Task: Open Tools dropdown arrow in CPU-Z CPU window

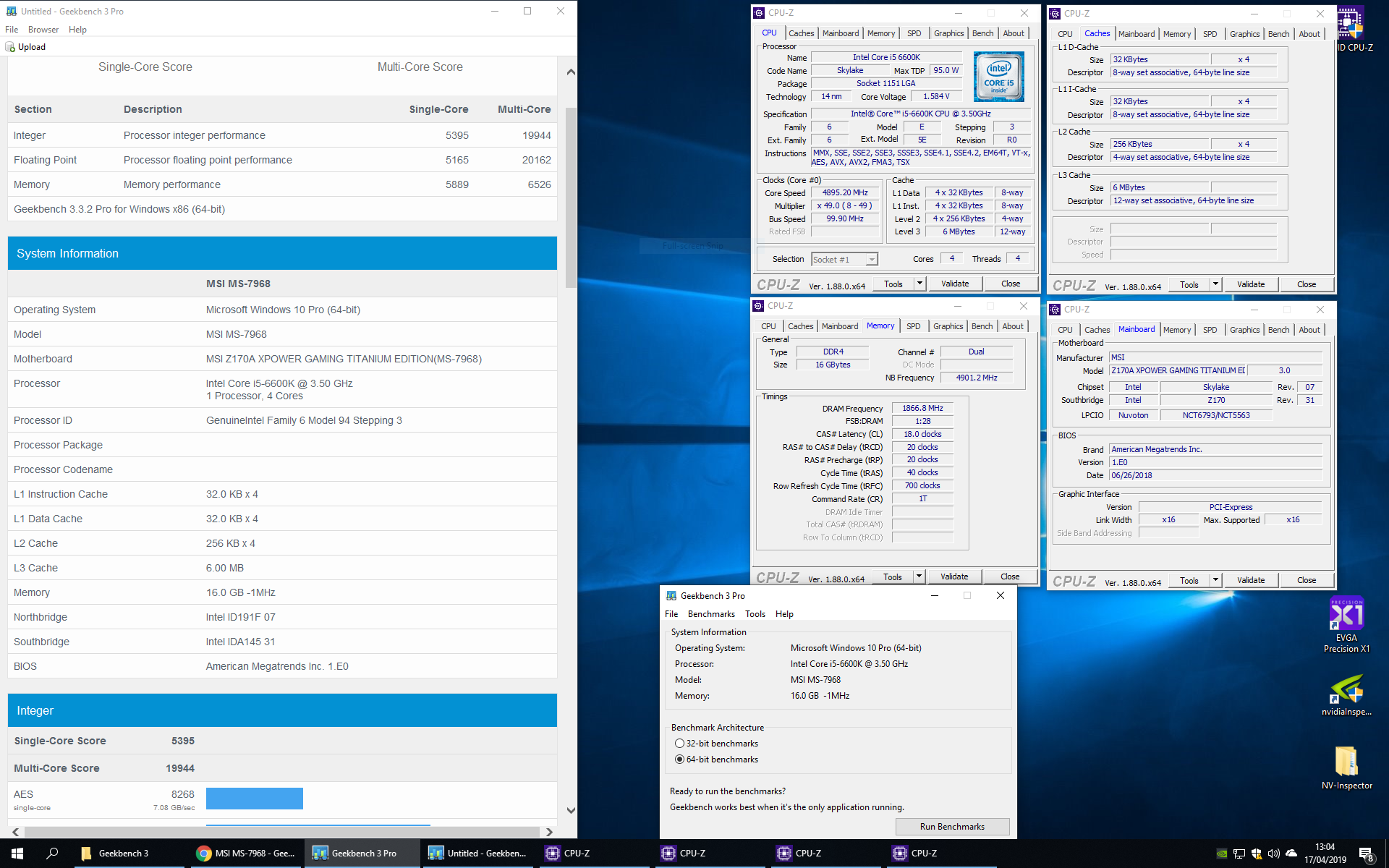Action: [x=920, y=284]
